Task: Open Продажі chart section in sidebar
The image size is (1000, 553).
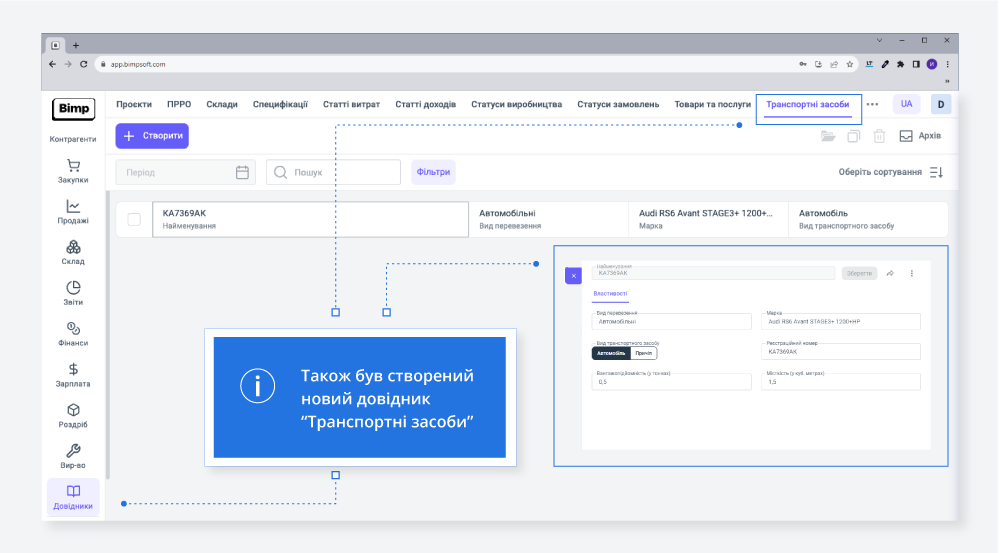Action: click(73, 211)
